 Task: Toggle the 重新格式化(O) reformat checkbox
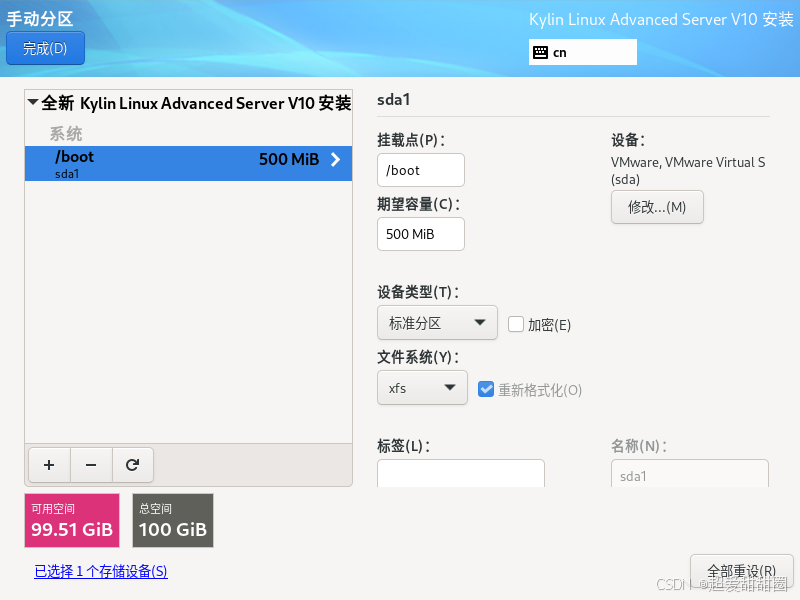coord(486,389)
